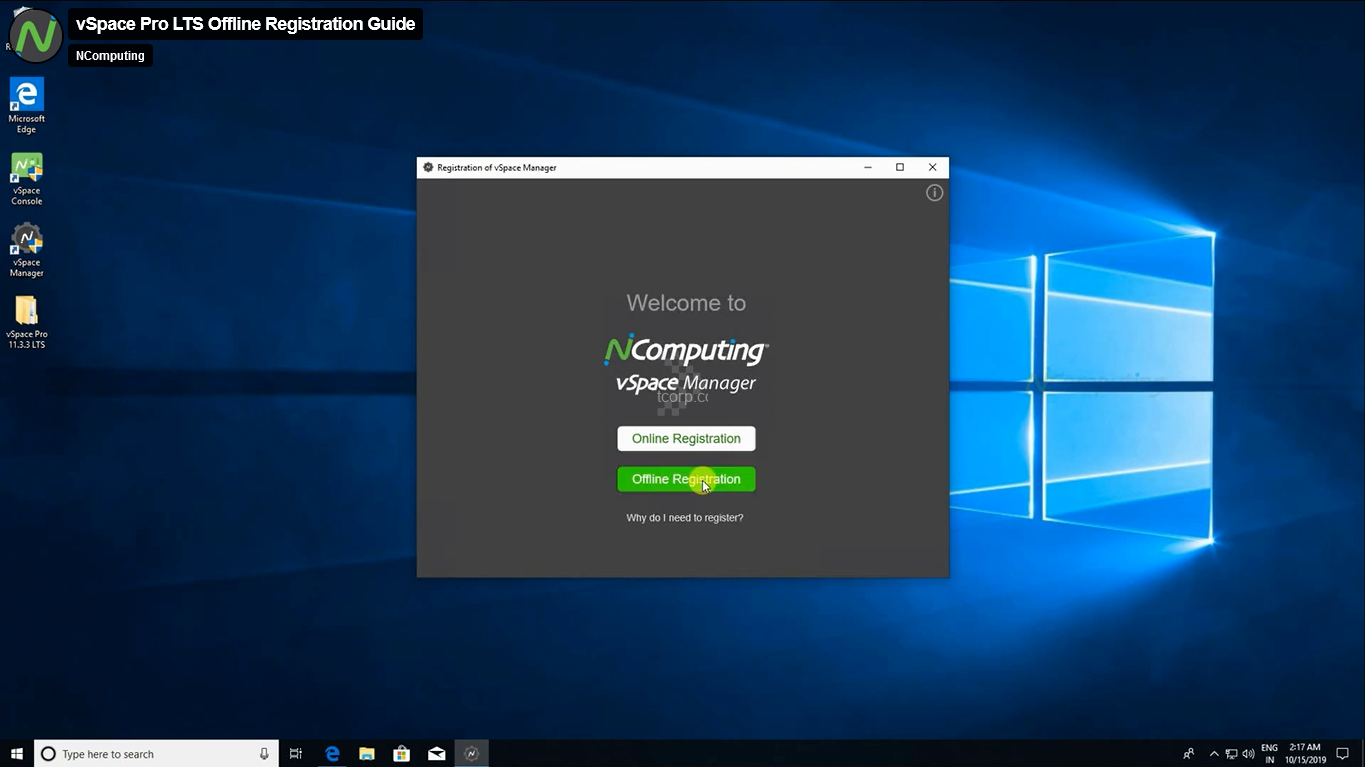Open the 'Why do I need to register?' link
The width and height of the screenshot is (1365, 767).
point(685,518)
